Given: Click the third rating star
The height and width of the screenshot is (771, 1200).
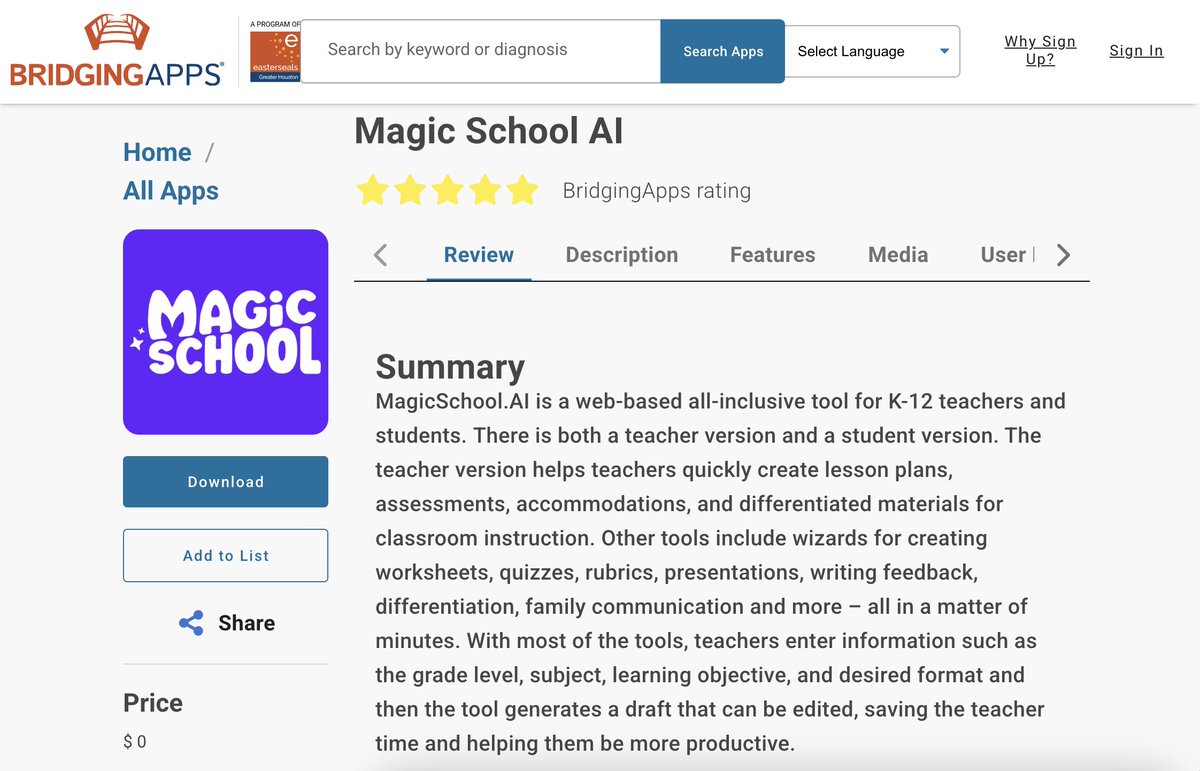Looking at the screenshot, I should click(447, 190).
